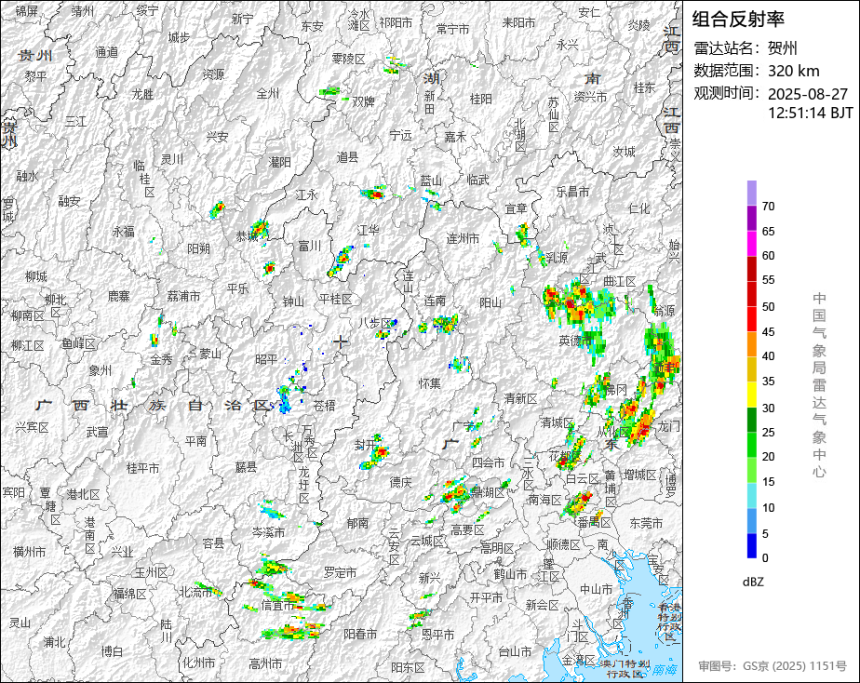Click the 中山市 city label
860x683 pixels.
(x=597, y=589)
